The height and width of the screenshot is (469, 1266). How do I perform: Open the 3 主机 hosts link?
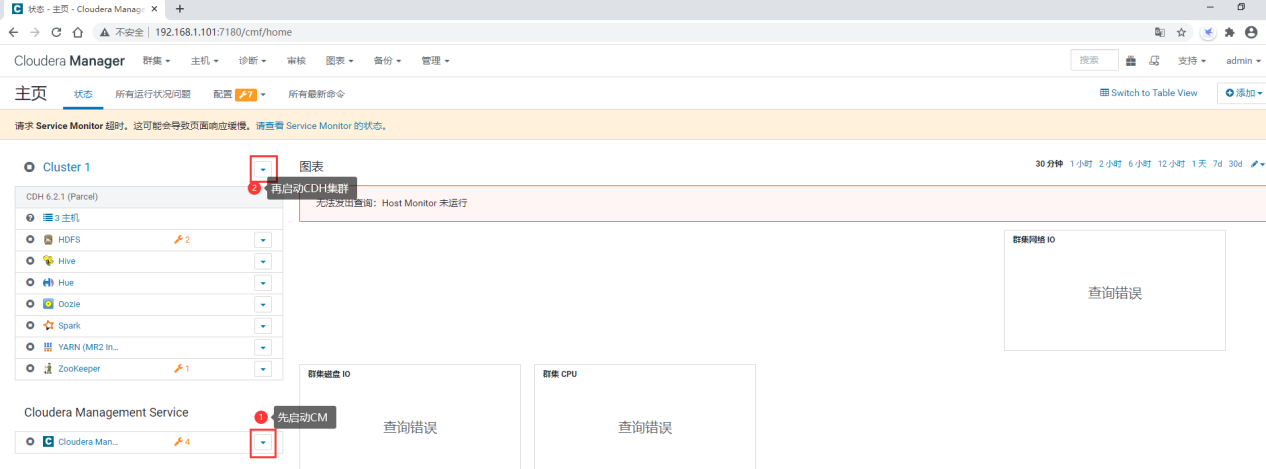coord(60,218)
